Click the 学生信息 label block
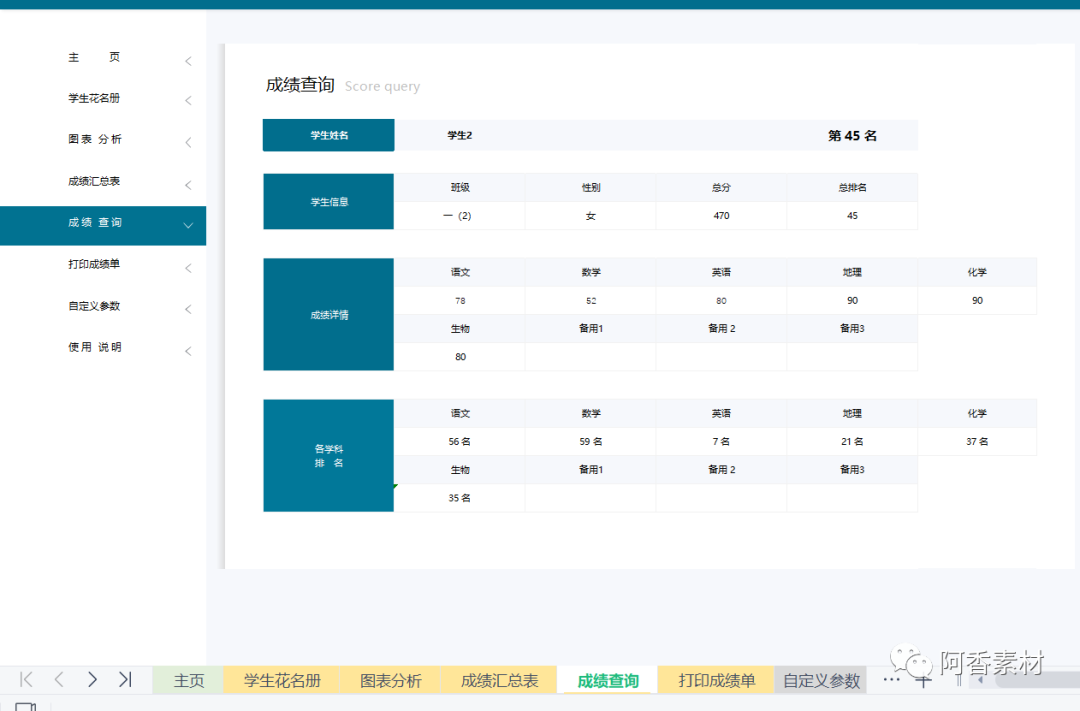The height and width of the screenshot is (711, 1080). [329, 201]
